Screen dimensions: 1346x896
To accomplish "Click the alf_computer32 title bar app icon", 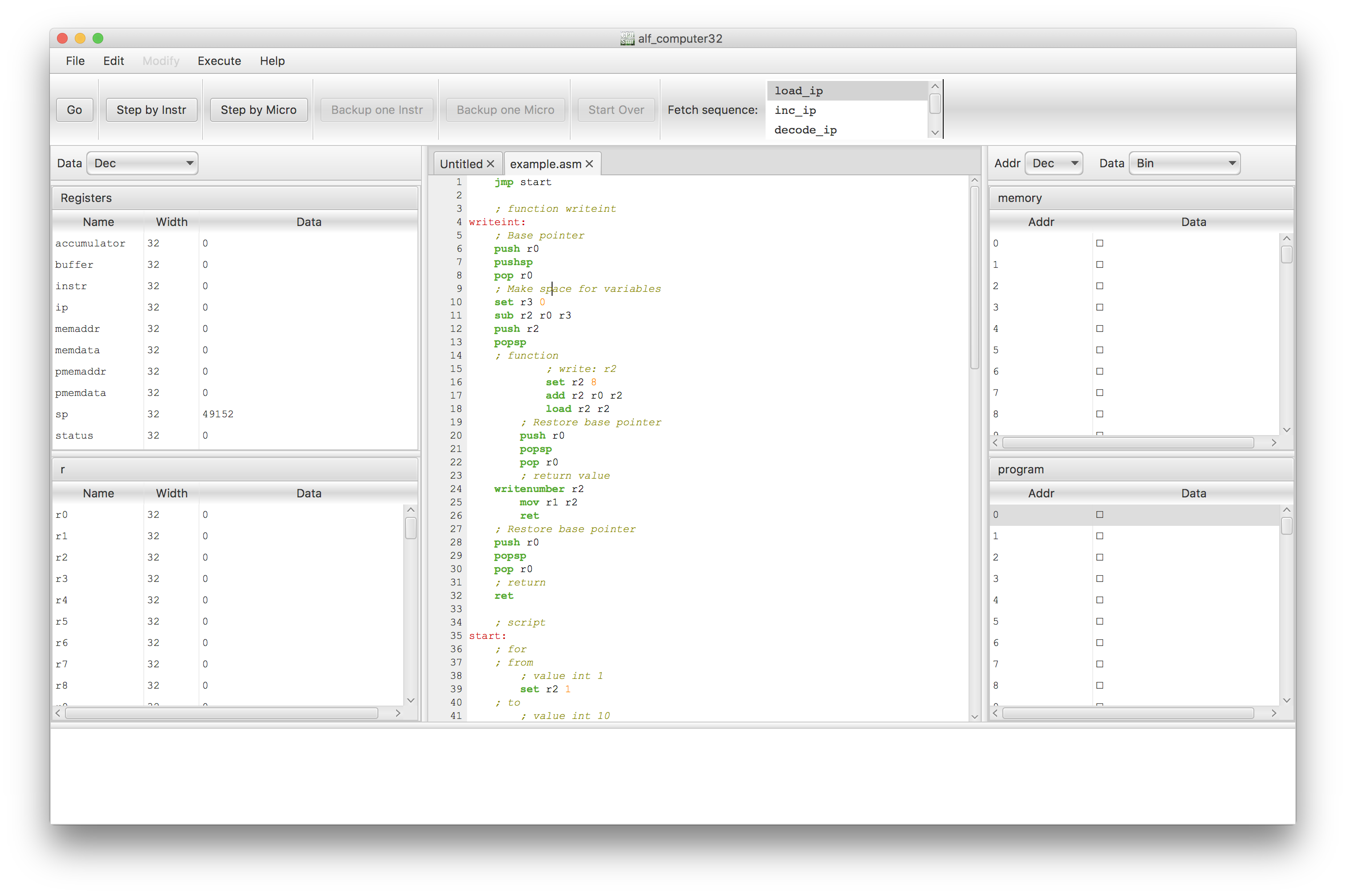I will pyautogui.click(x=627, y=38).
